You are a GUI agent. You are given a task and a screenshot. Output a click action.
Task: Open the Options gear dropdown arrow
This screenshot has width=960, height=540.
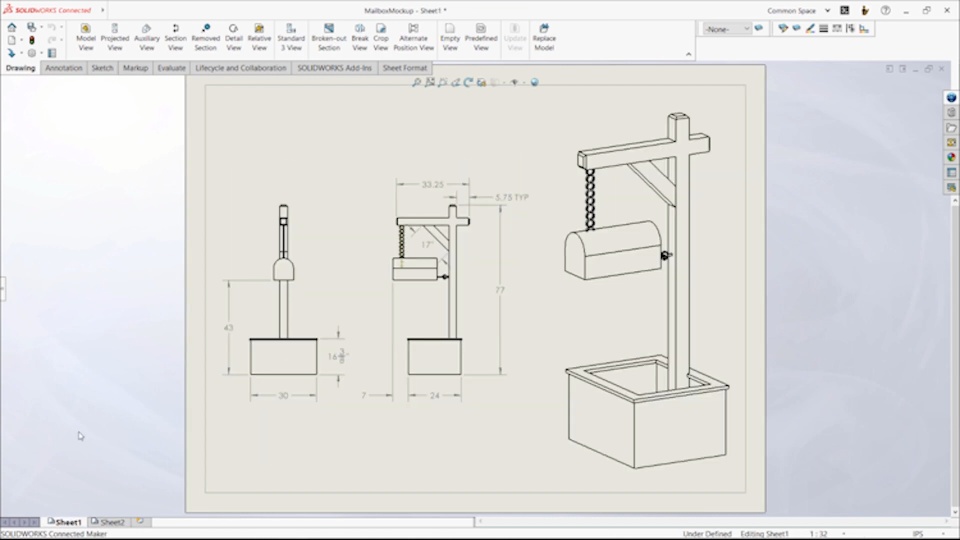pos(41,53)
